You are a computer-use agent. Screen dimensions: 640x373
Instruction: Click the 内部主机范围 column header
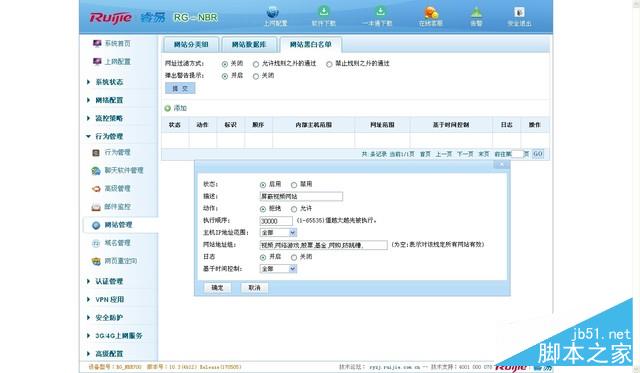pos(313,125)
